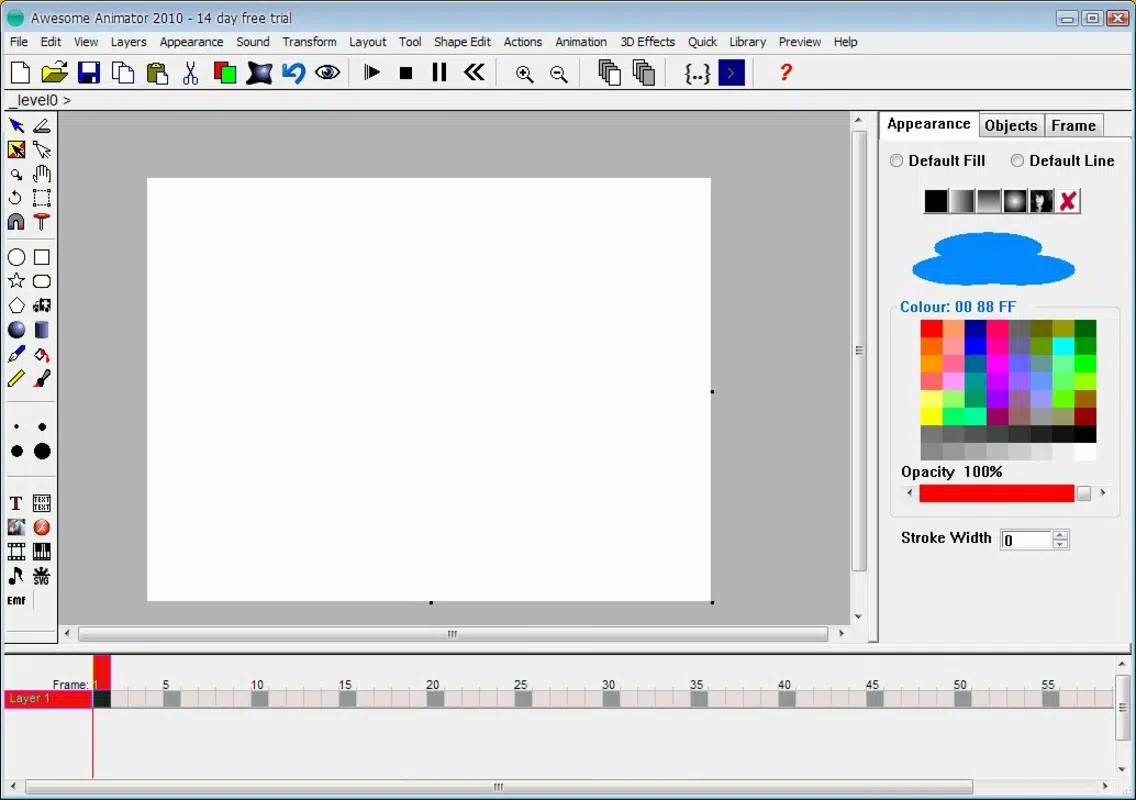Select the eyedropper tool
The height and width of the screenshot is (800, 1136).
pos(16,354)
